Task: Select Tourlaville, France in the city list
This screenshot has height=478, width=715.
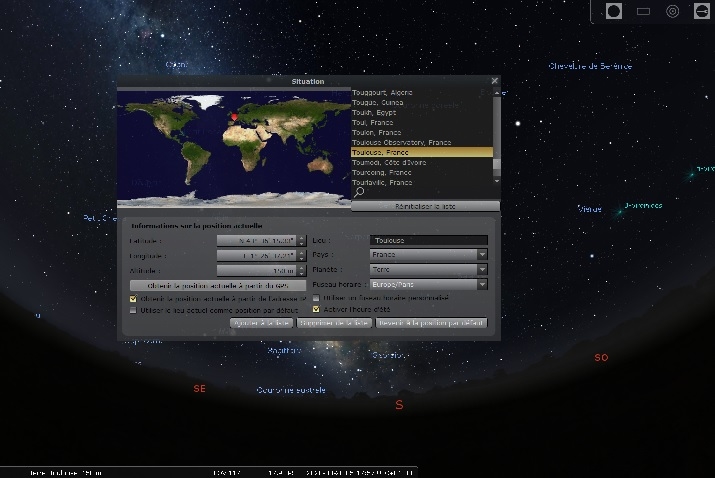Action: click(422, 182)
